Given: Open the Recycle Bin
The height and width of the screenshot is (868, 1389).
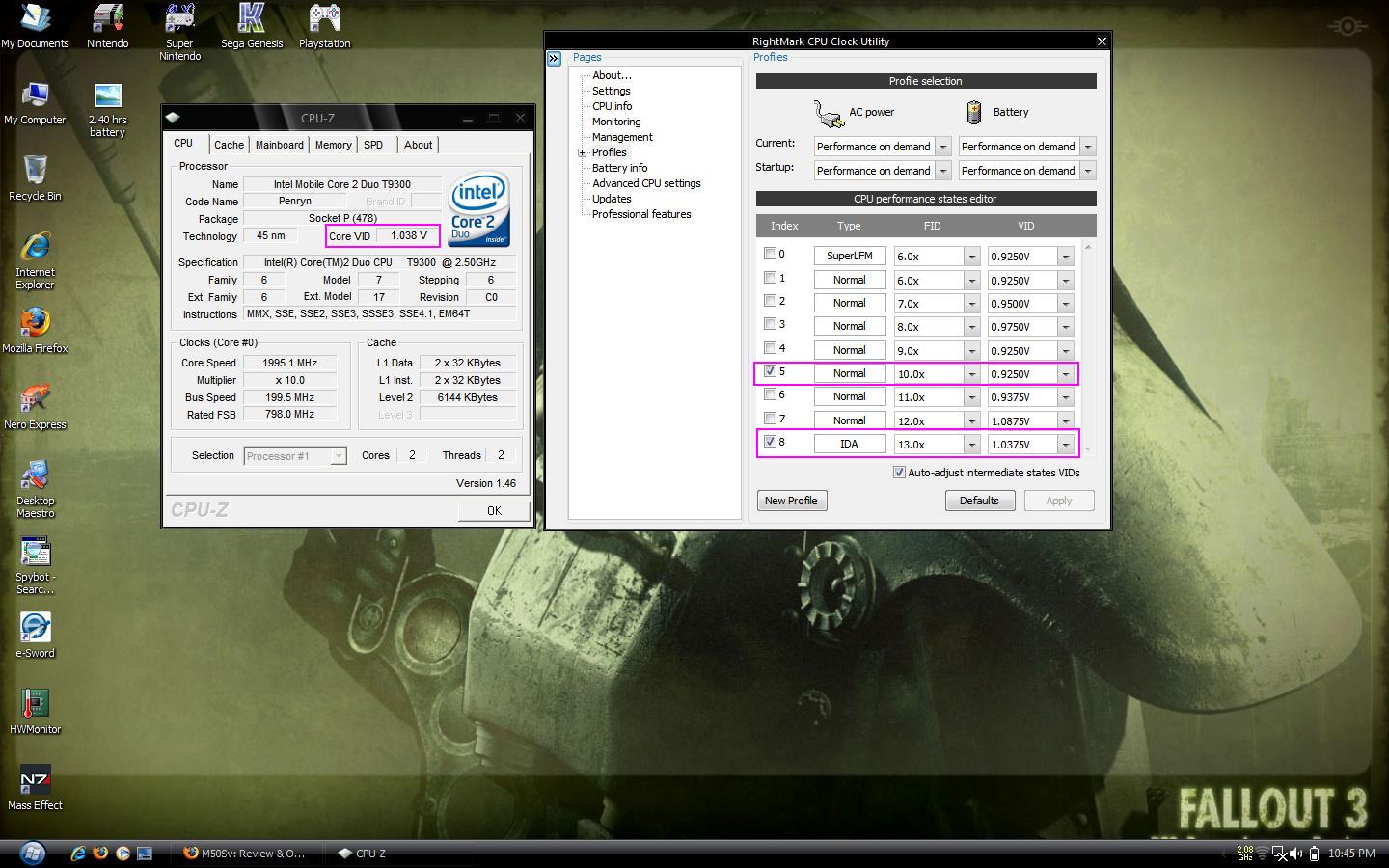Looking at the screenshot, I should click(35, 178).
